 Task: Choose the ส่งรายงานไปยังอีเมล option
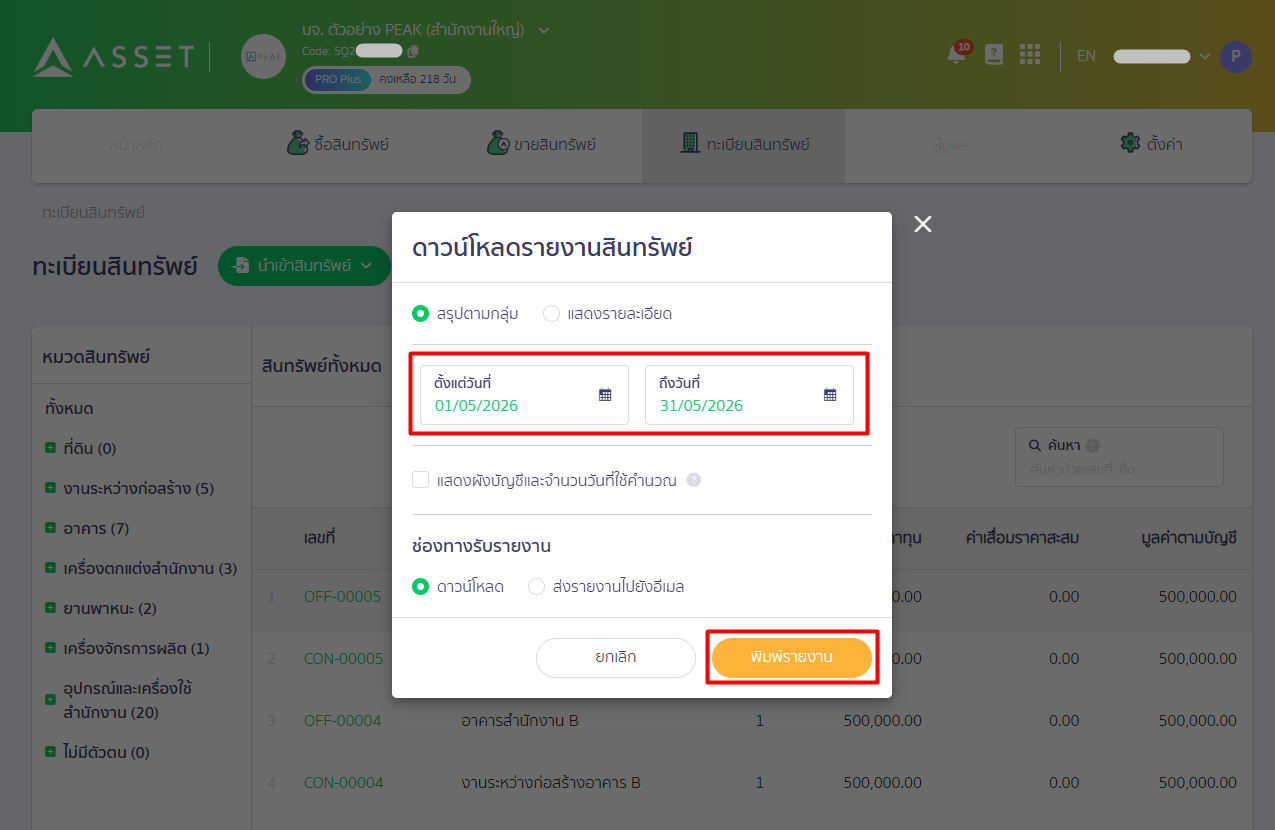(x=536, y=586)
